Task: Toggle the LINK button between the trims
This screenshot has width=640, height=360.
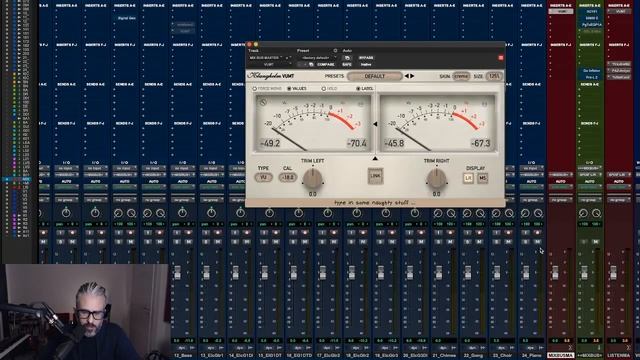Action: [x=375, y=176]
